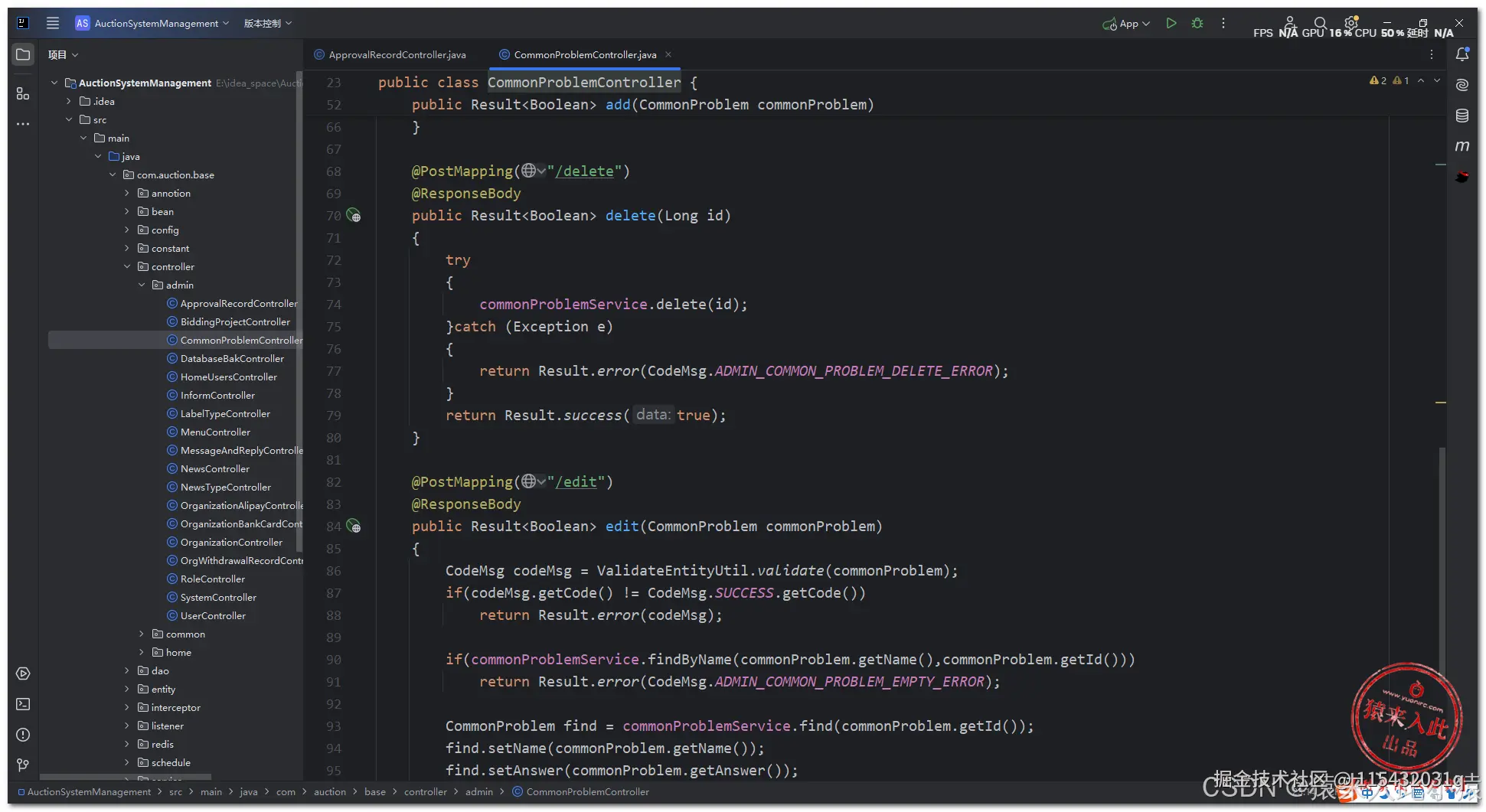Show more tool windows

[x=23, y=123]
